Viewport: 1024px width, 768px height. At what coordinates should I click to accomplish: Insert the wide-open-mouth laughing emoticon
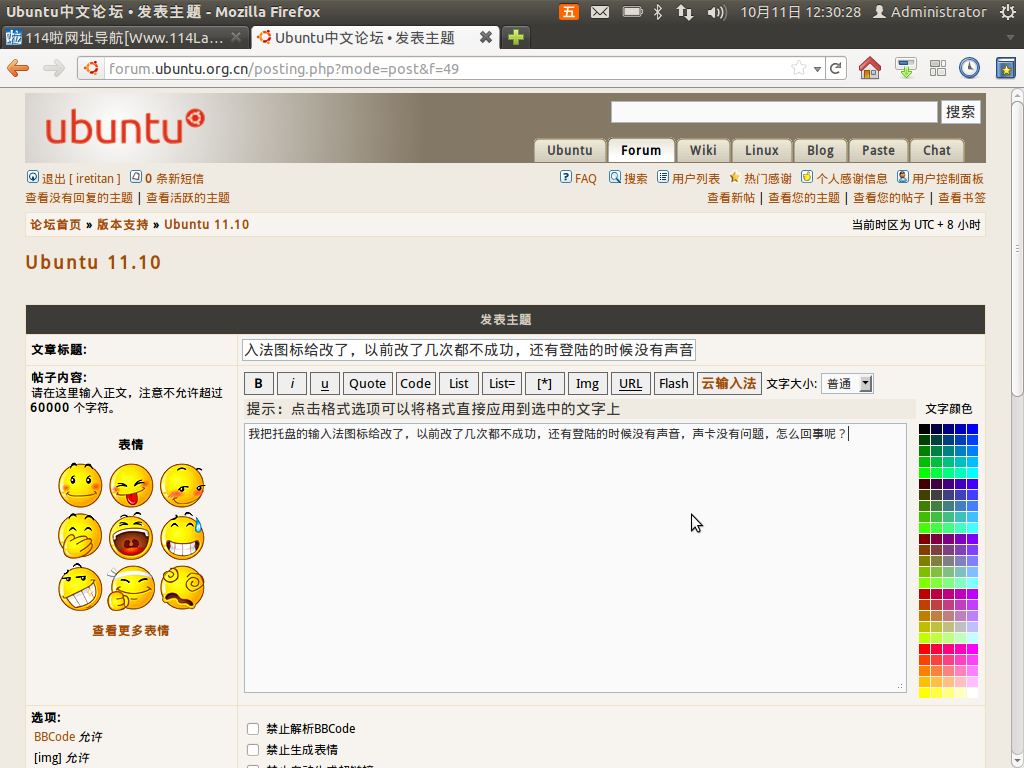click(131, 536)
